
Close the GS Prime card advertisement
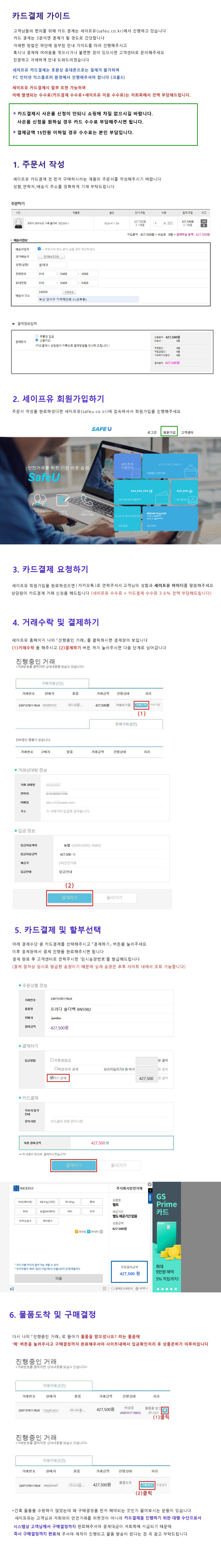pos(150,1184)
